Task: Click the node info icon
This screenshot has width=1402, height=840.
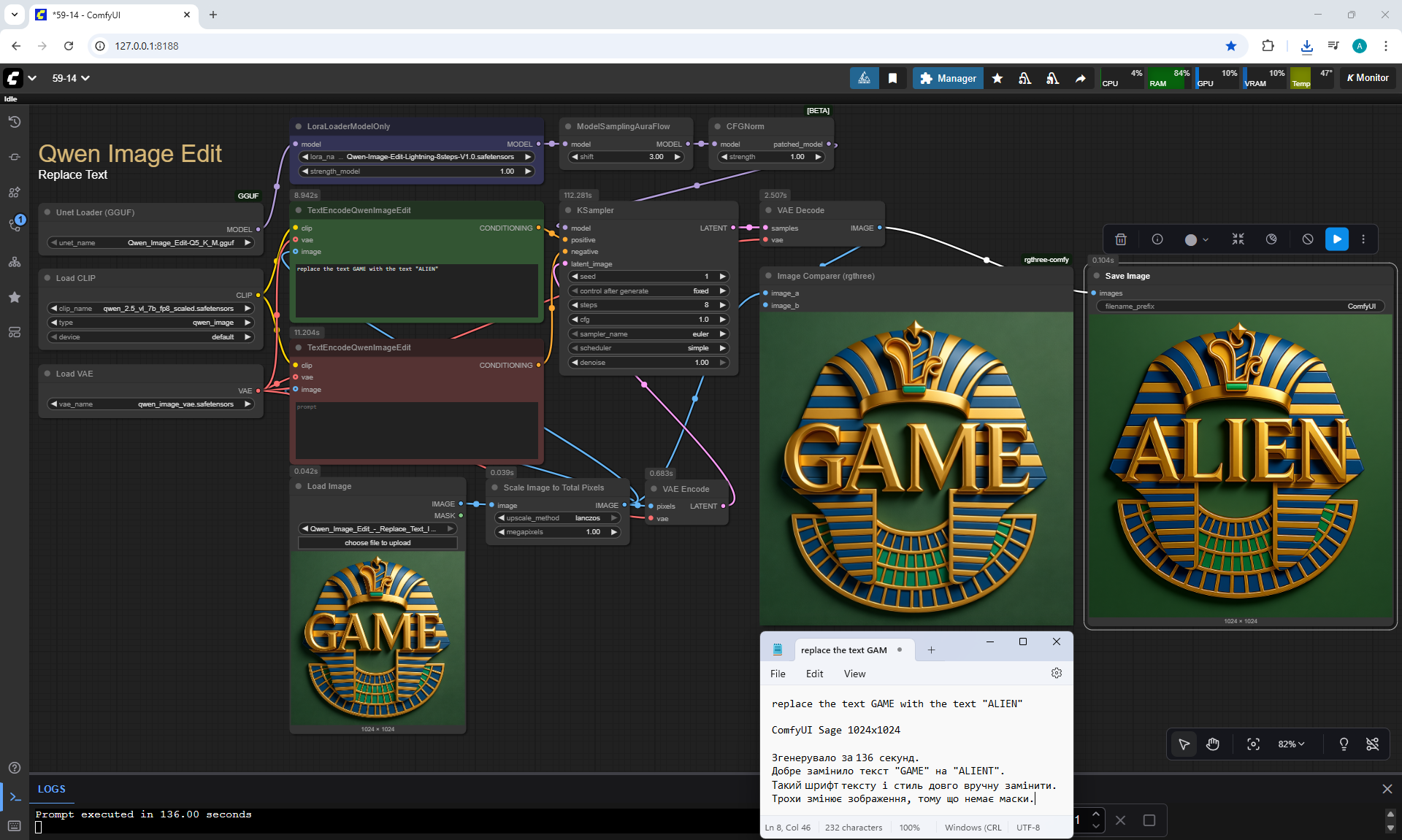Action: point(1157,239)
